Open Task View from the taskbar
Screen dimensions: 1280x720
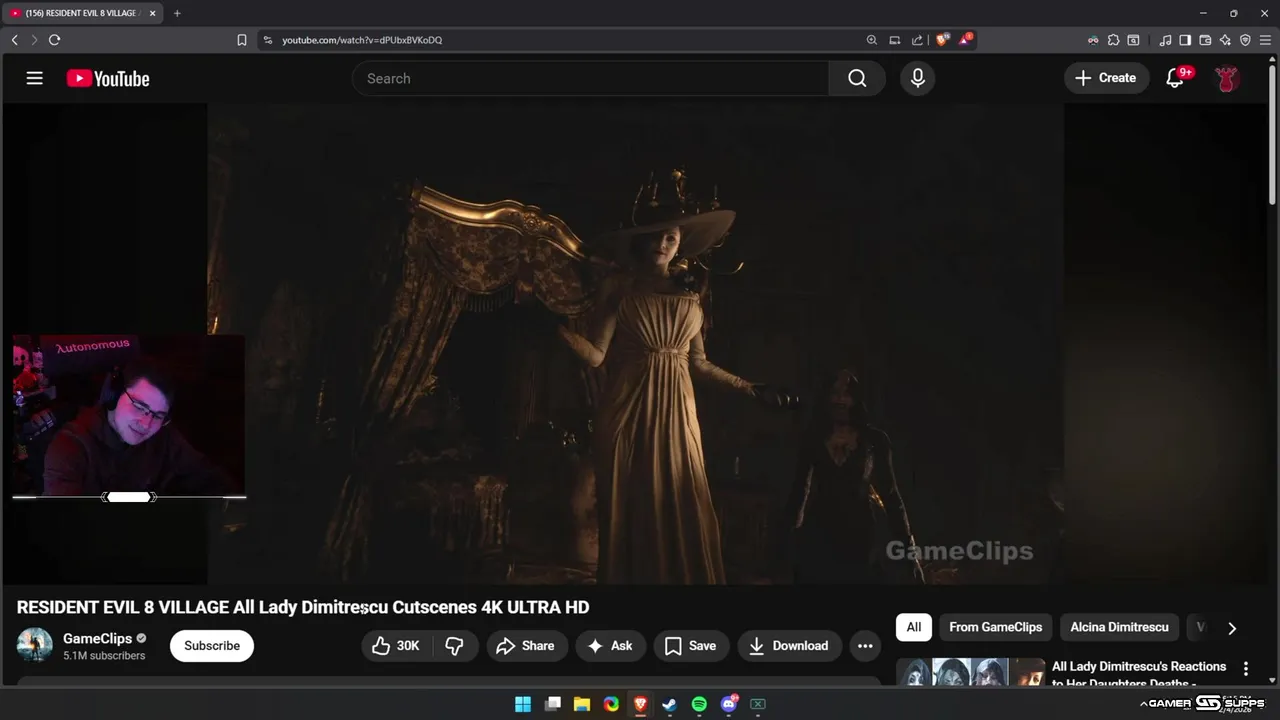[552, 704]
